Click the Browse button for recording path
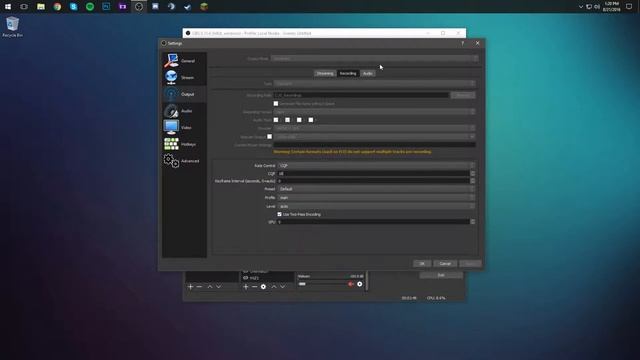This screenshot has height=360, width=640. 463,95
